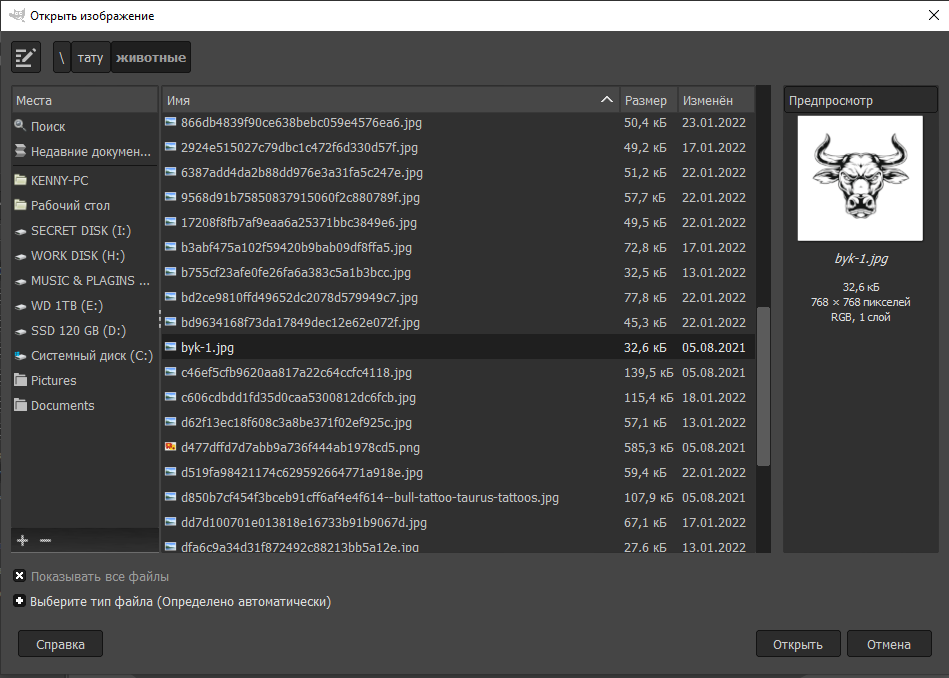
Task: Click the file list vertical scrollbar thumb
Action: (x=763, y=386)
